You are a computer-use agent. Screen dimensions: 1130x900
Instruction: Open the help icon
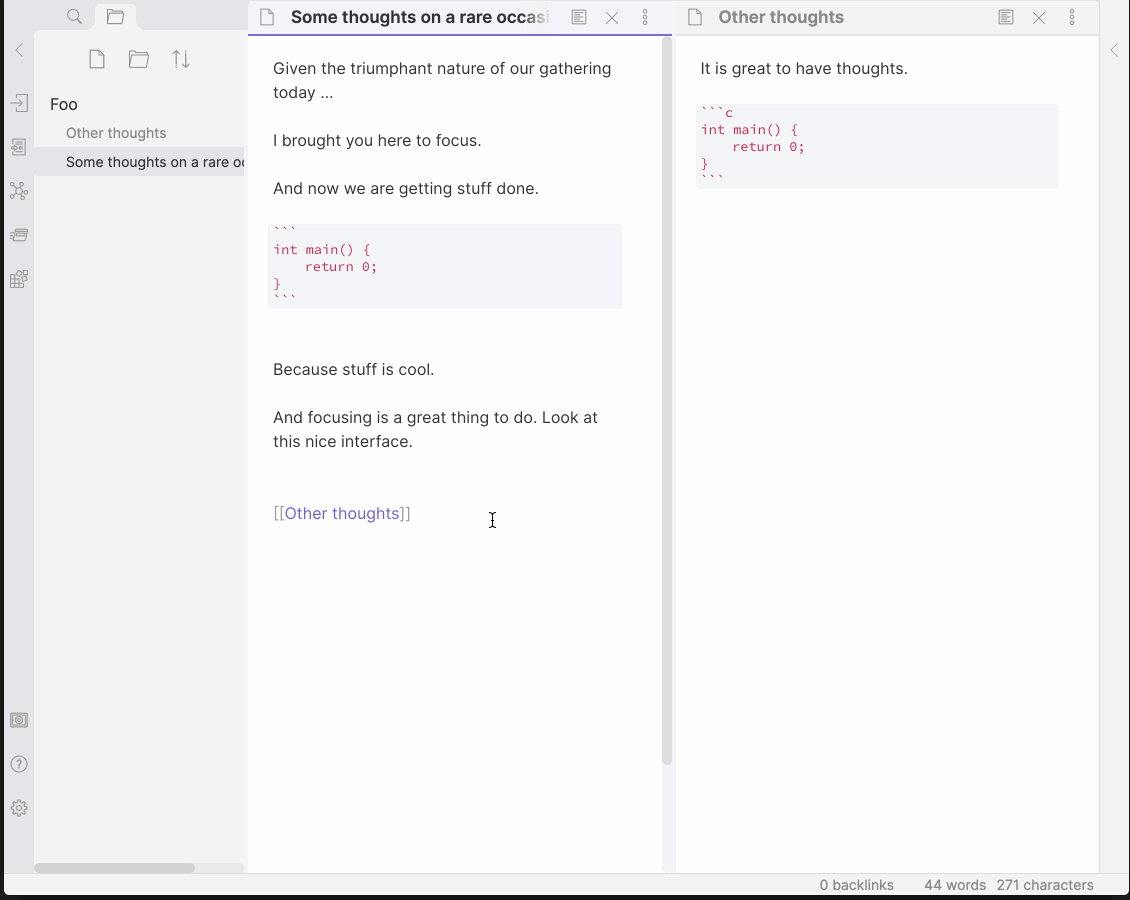[x=19, y=765]
